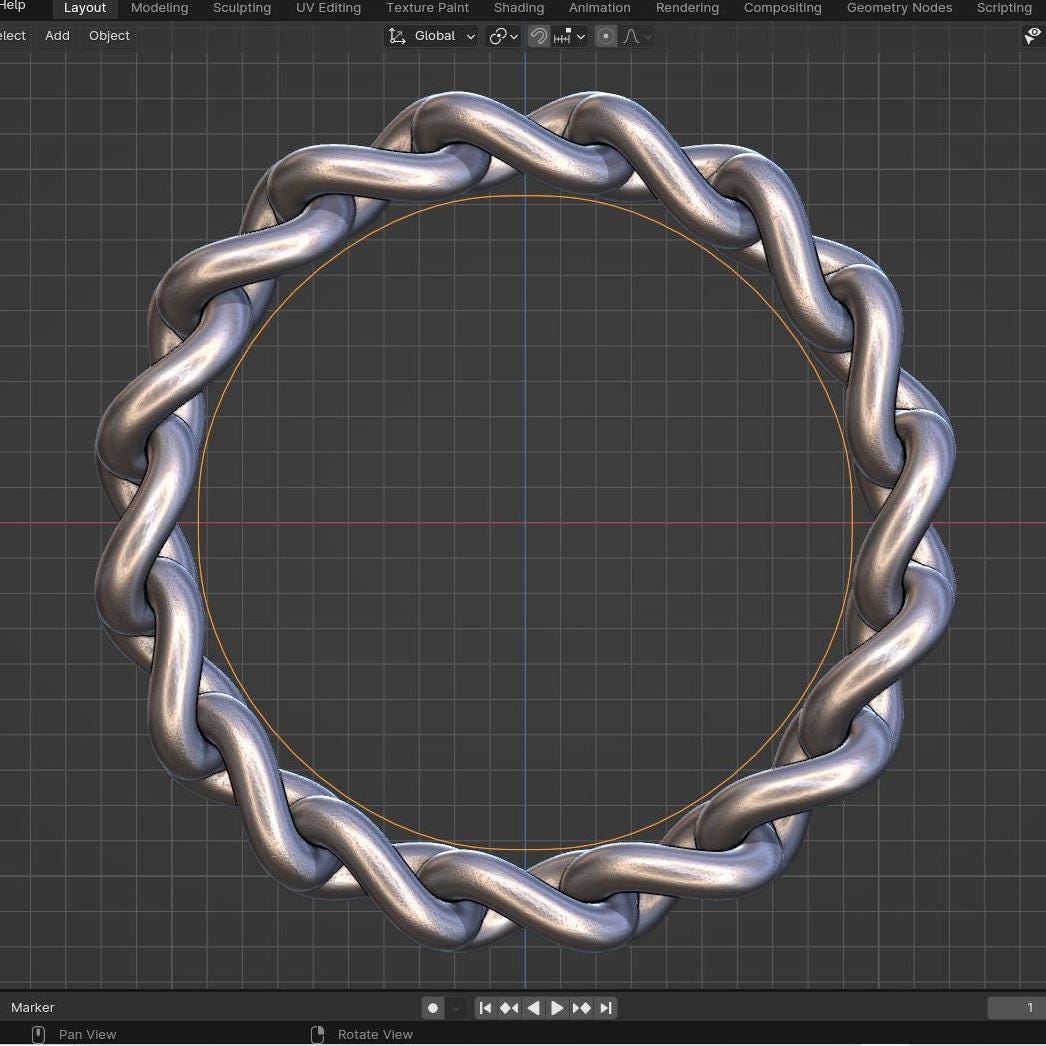Click the Pan View status text
Screen dimensions: 1046x1046
click(x=87, y=1035)
